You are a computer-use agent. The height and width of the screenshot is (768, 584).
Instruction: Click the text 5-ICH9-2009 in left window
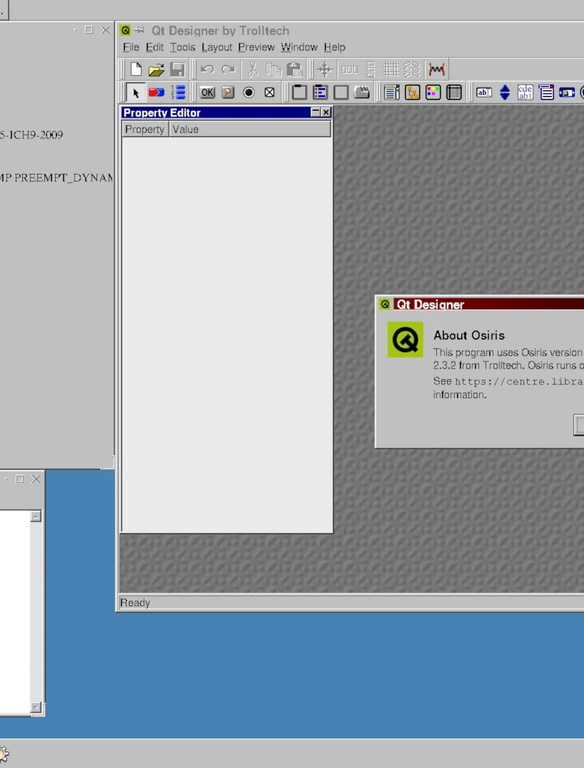(x=31, y=135)
